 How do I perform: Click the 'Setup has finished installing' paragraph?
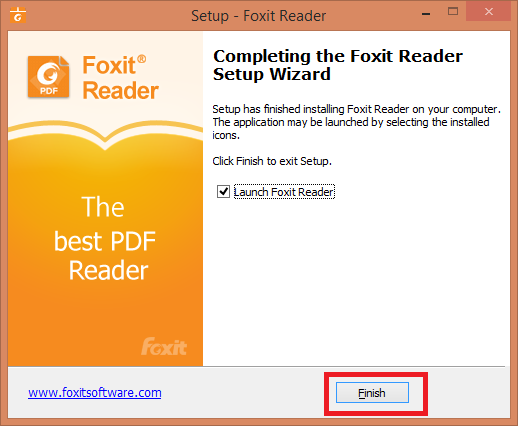356,122
